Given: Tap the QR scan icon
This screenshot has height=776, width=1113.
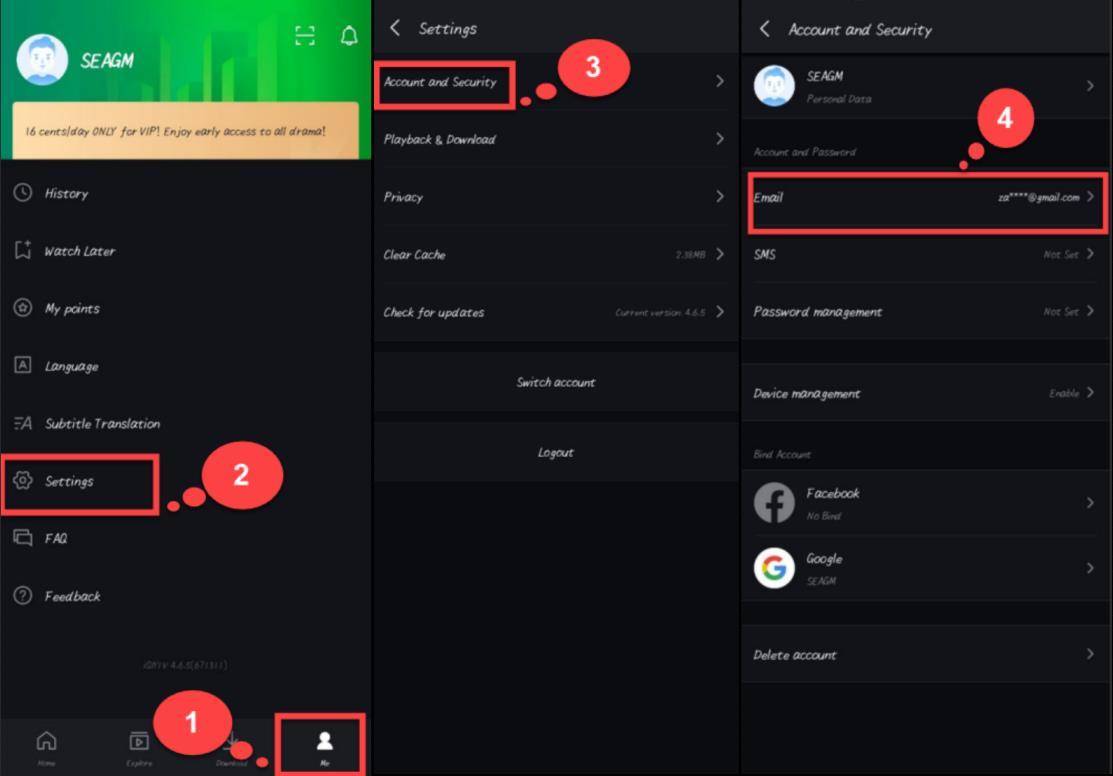Looking at the screenshot, I should [x=305, y=36].
